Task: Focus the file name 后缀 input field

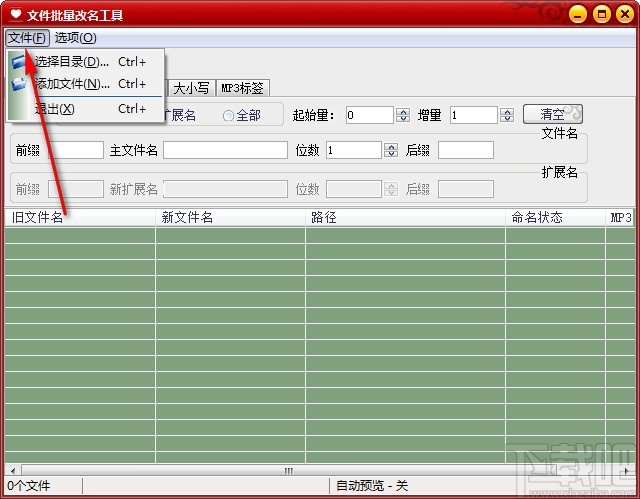Action: tap(466, 150)
